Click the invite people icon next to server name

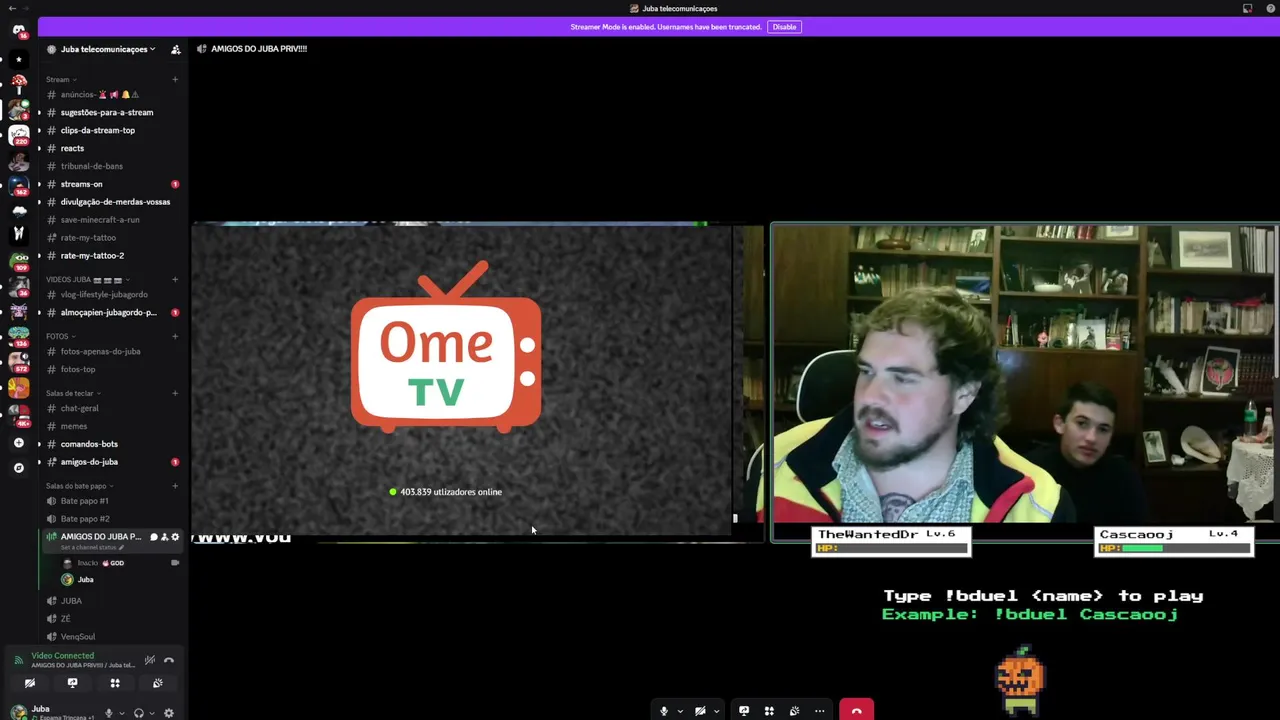point(176,49)
